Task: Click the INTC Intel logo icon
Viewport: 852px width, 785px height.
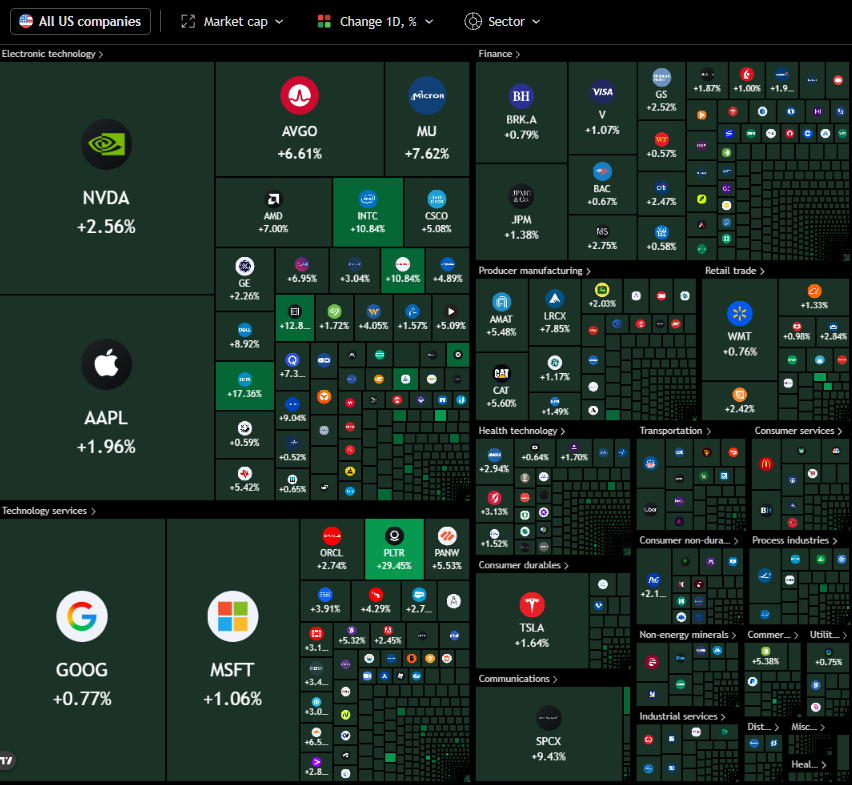Action: click(368, 199)
